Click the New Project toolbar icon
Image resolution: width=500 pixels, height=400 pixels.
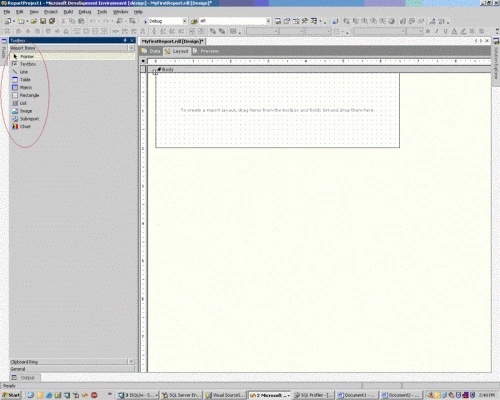pyautogui.click(x=7, y=21)
